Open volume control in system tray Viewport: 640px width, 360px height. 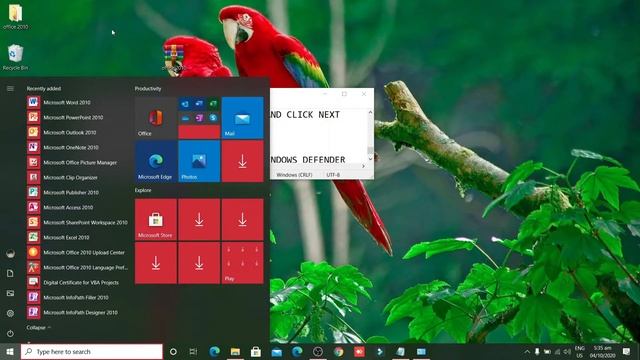pos(567,351)
